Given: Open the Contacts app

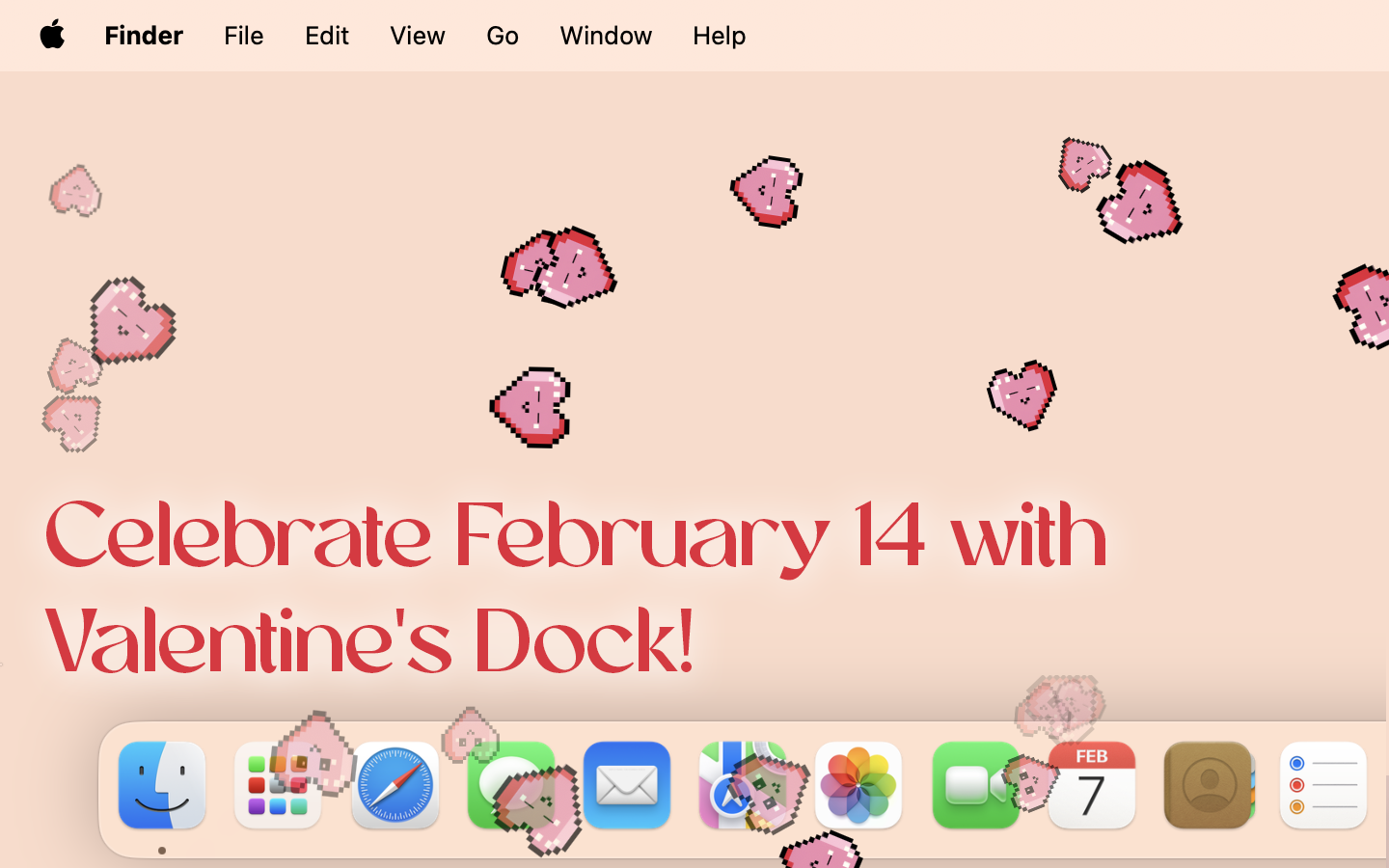Looking at the screenshot, I should (x=1209, y=785).
